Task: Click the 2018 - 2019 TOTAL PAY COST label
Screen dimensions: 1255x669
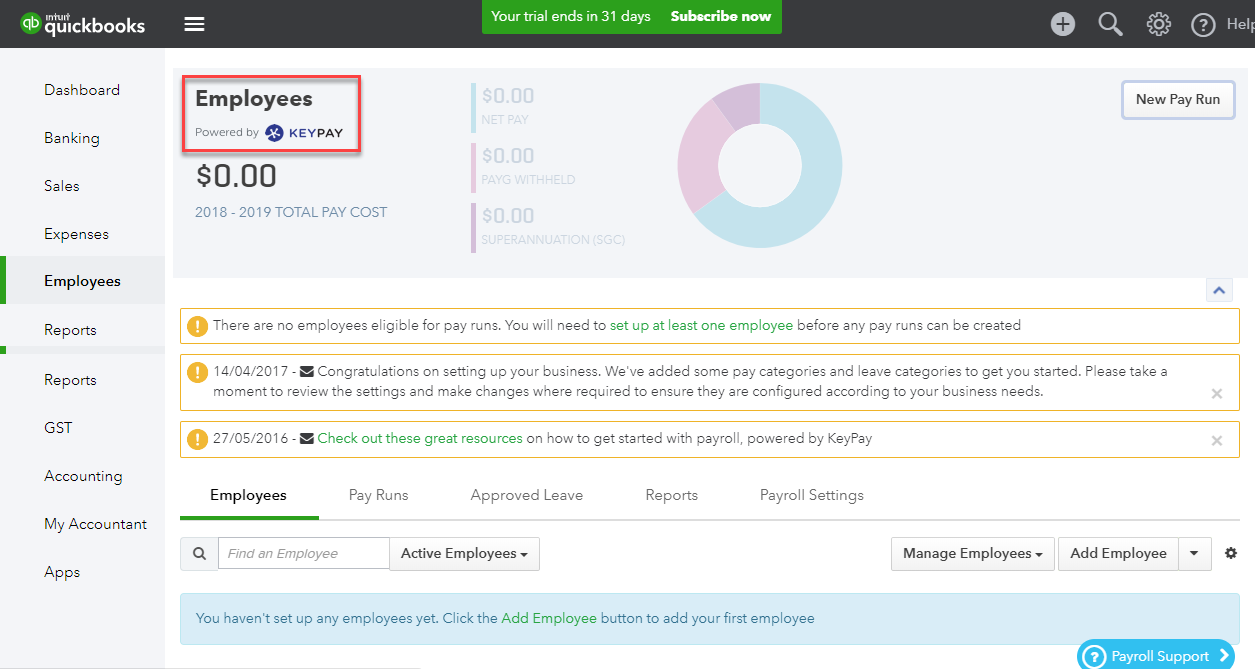Action: pos(291,212)
